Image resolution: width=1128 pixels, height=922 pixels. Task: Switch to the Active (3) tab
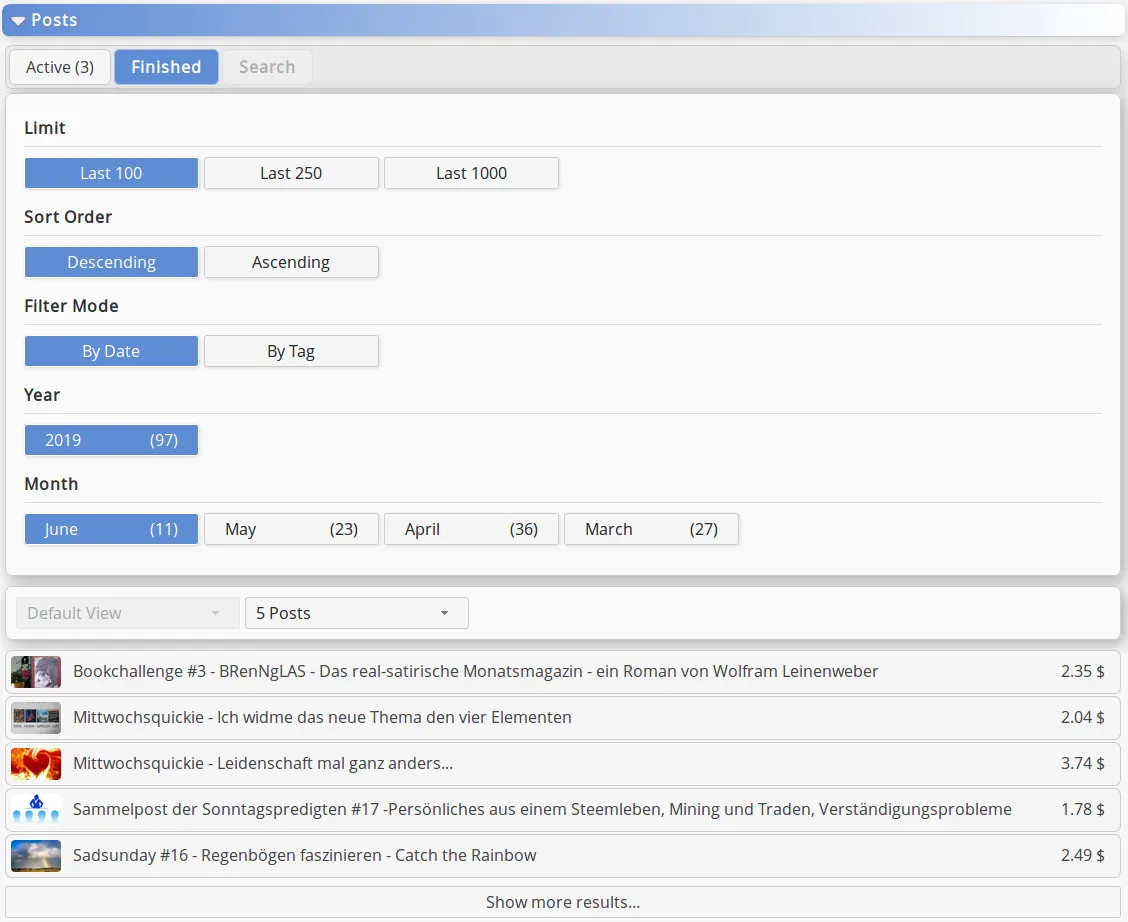tap(60, 67)
